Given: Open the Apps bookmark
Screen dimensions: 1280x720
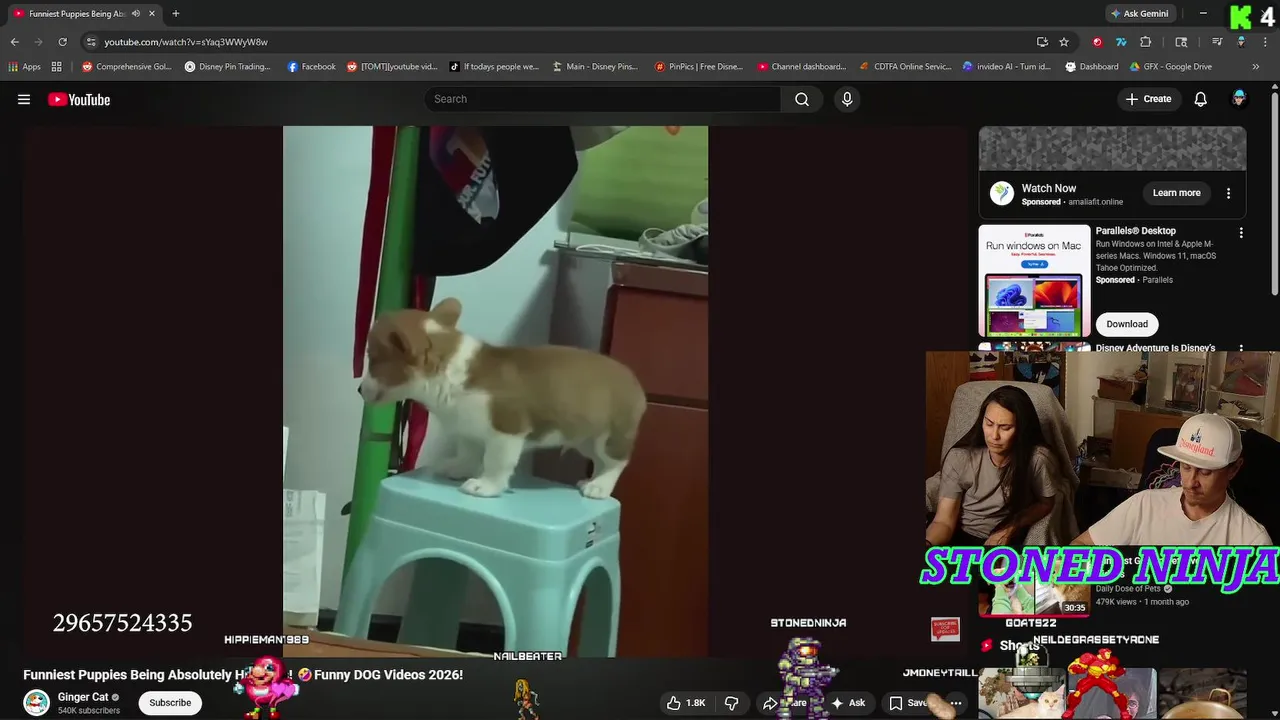Looking at the screenshot, I should click(x=24, y=67).
